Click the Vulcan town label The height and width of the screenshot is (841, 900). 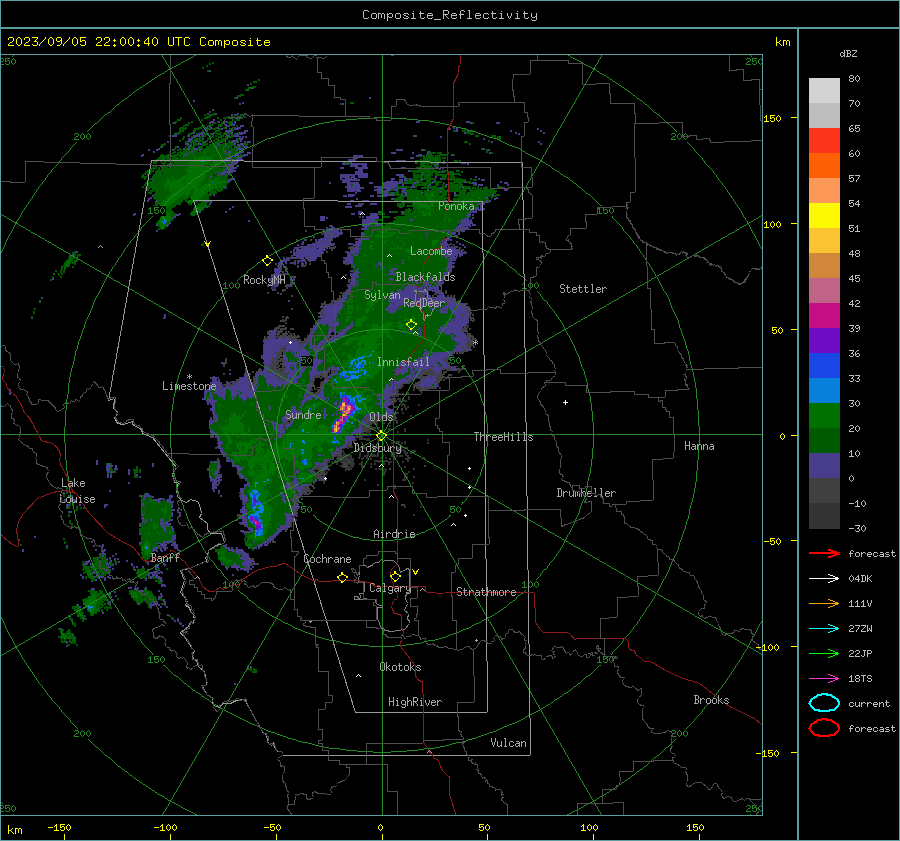(508, 743)
